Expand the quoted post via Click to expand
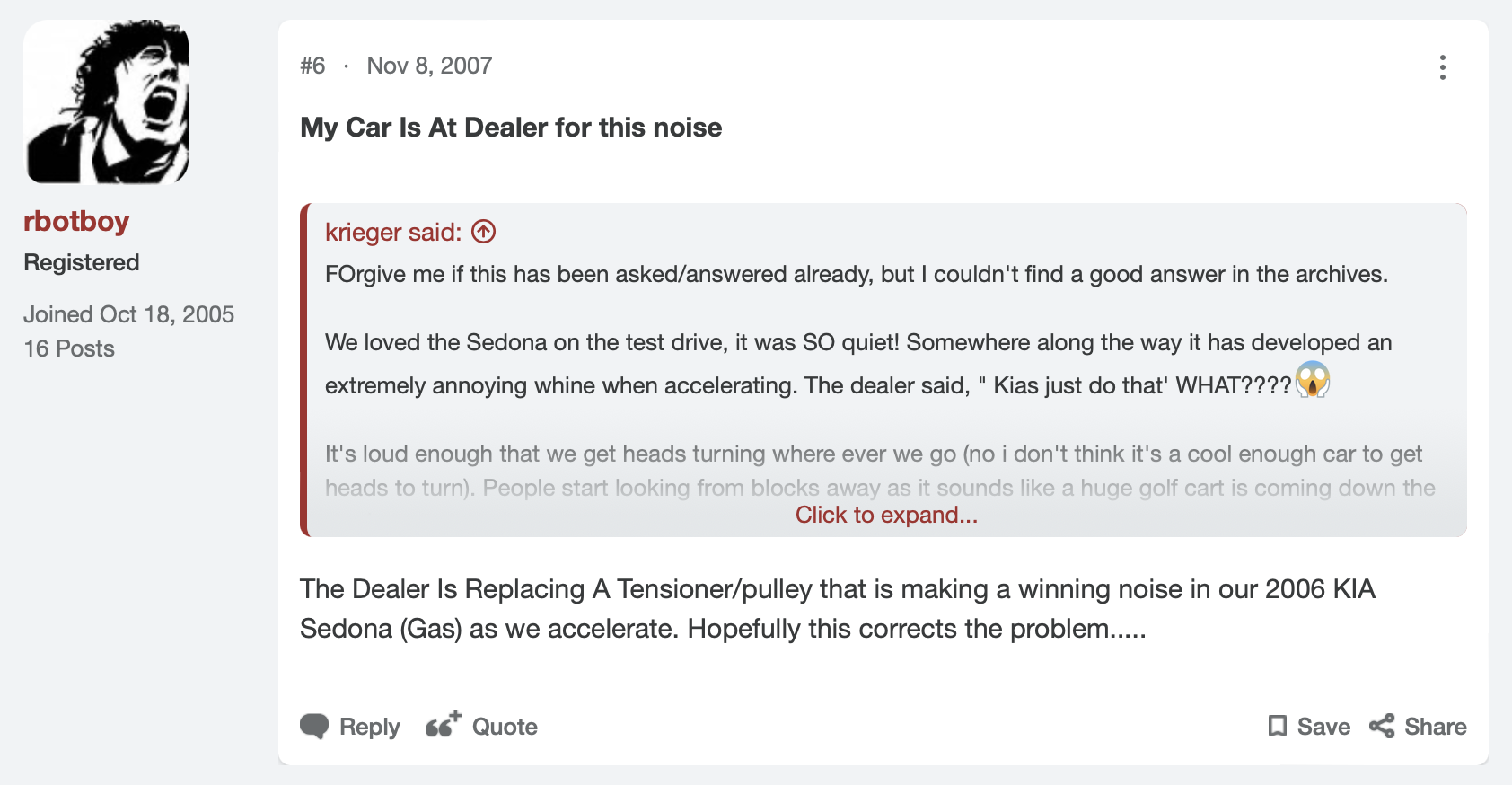 pyautogui.click(x=886, y=515)
